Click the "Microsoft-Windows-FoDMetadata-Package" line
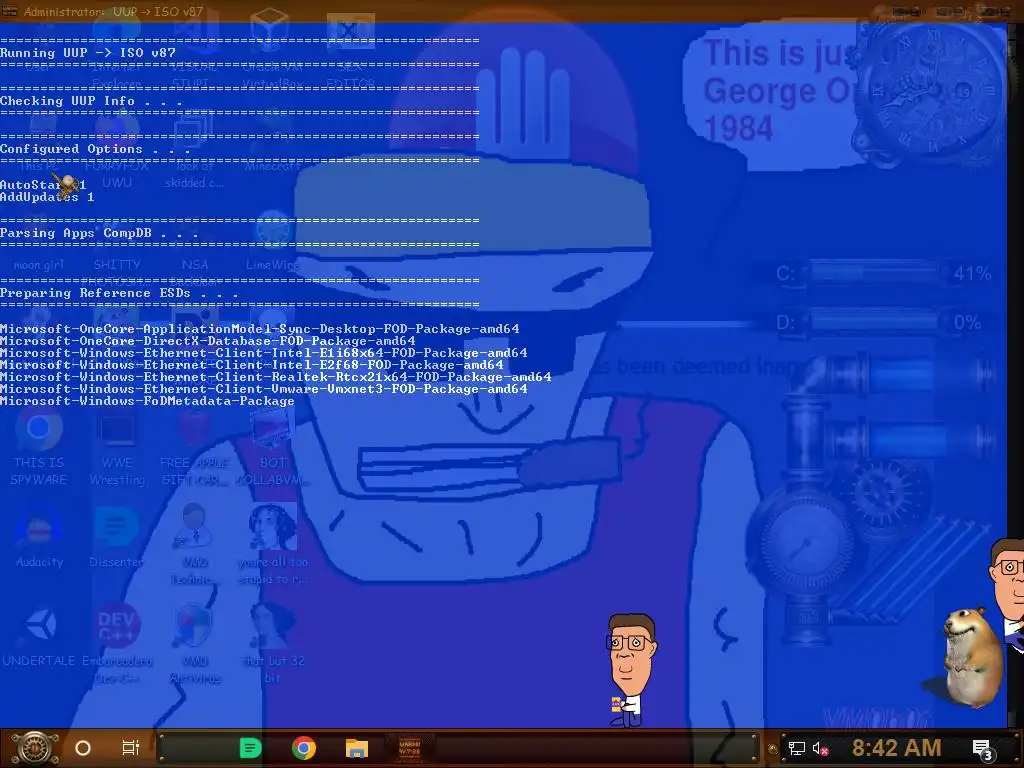 [148, 401]
